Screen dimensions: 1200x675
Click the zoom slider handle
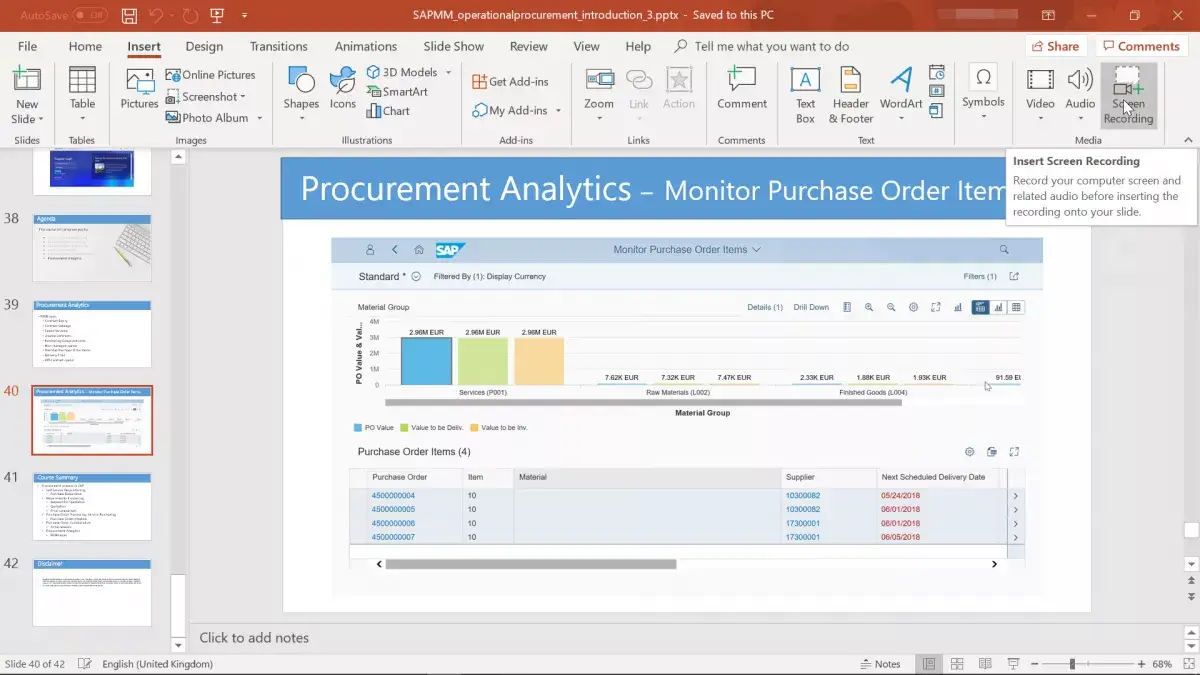[x=1072, y=664]
